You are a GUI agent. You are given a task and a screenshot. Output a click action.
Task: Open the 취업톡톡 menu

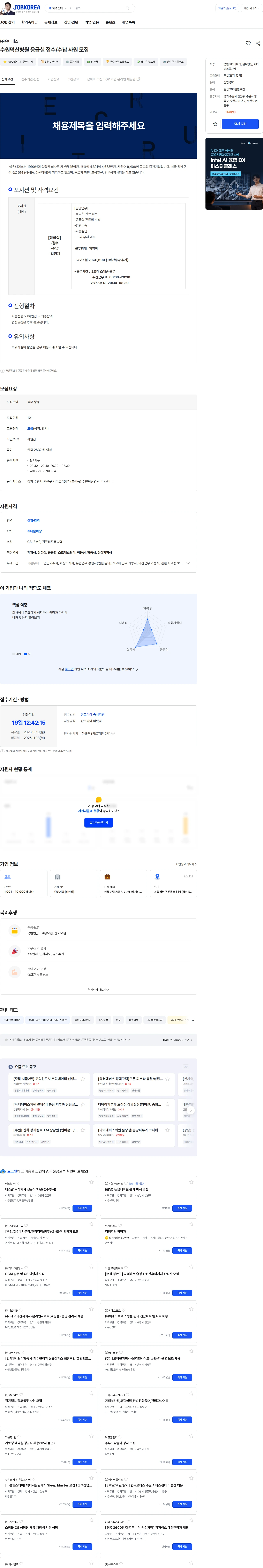click(x=128, y=23)
